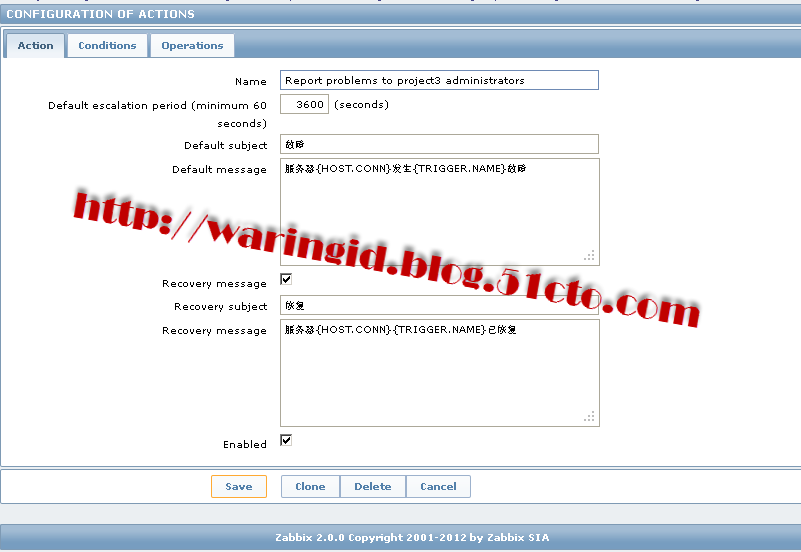The image size is (801, 552).
Task: Click the Clone button
Action: 310,486
